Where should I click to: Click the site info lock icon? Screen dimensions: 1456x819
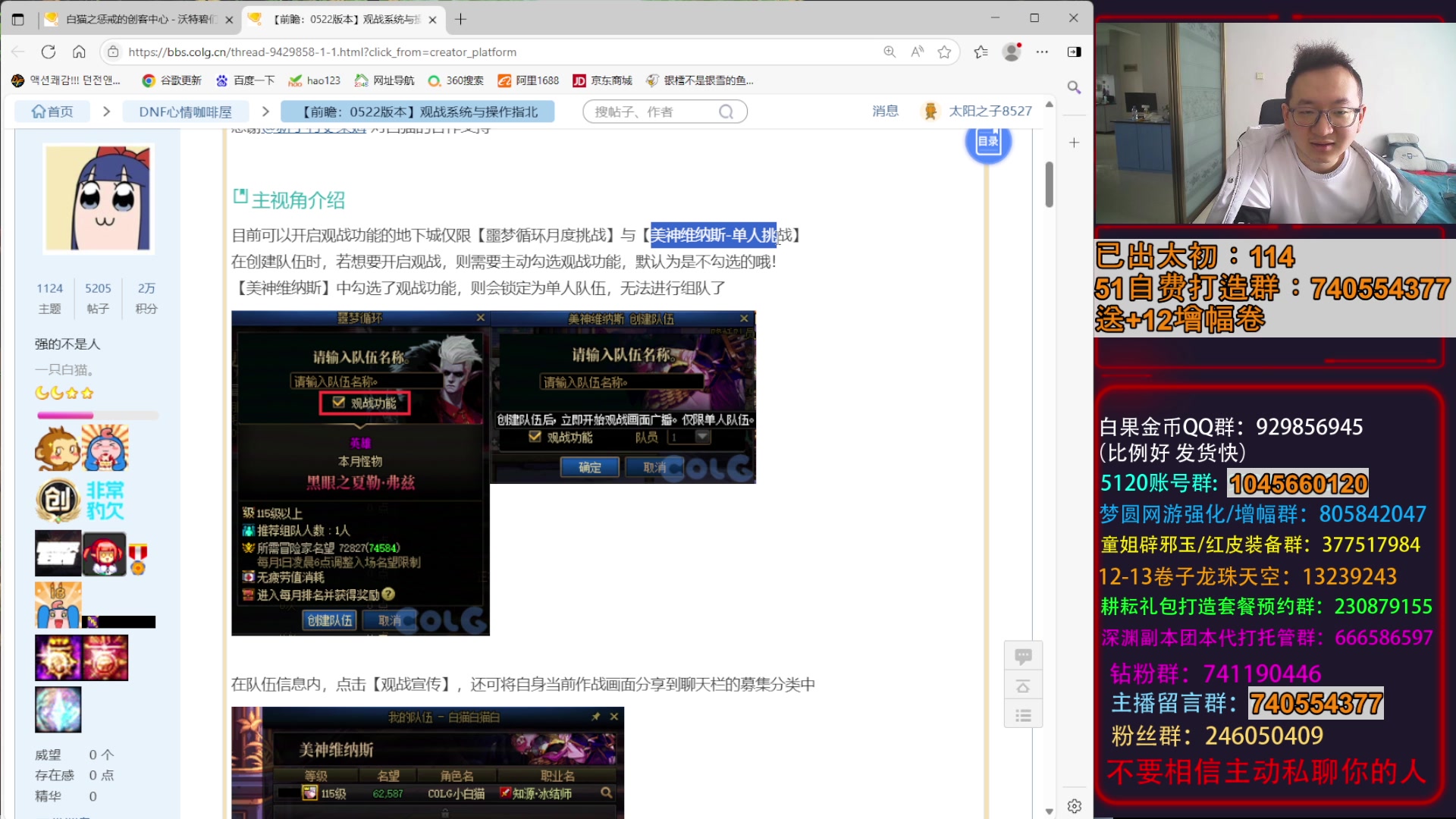point(113,52)
